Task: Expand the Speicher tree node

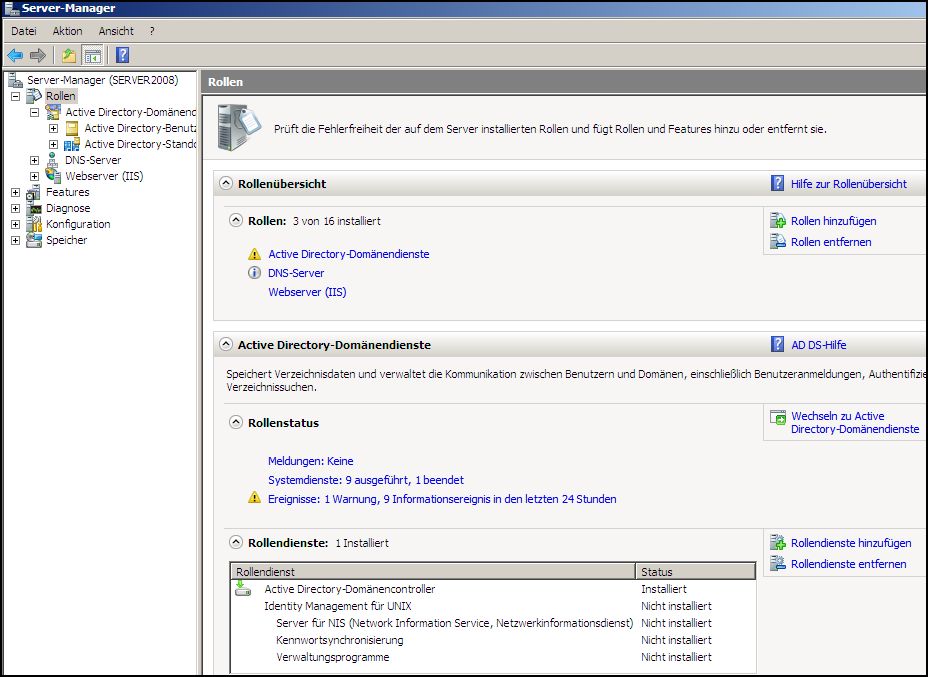Action: tap(15, 240)
